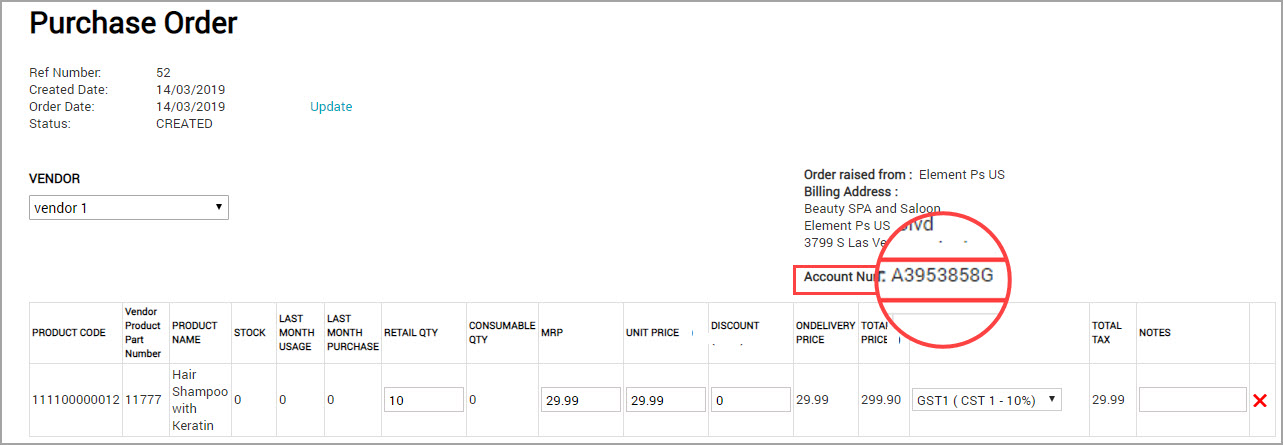Edit the Retail Qty field showing 10
The width and height of the screenshot is (1283, 445).
(423, 400)
